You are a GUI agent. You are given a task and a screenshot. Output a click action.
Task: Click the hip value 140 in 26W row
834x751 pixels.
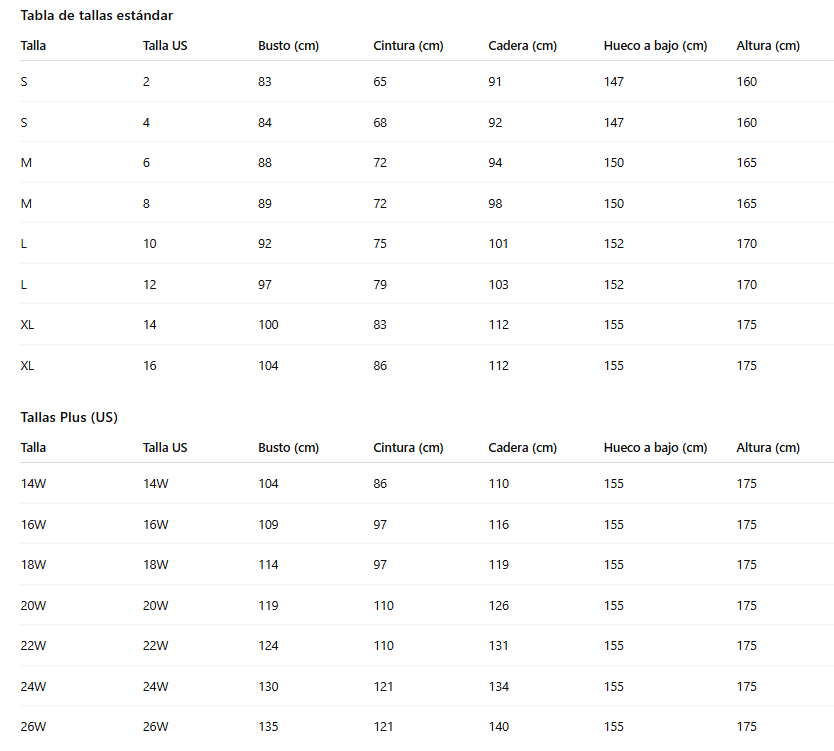[x=499, y=727]
